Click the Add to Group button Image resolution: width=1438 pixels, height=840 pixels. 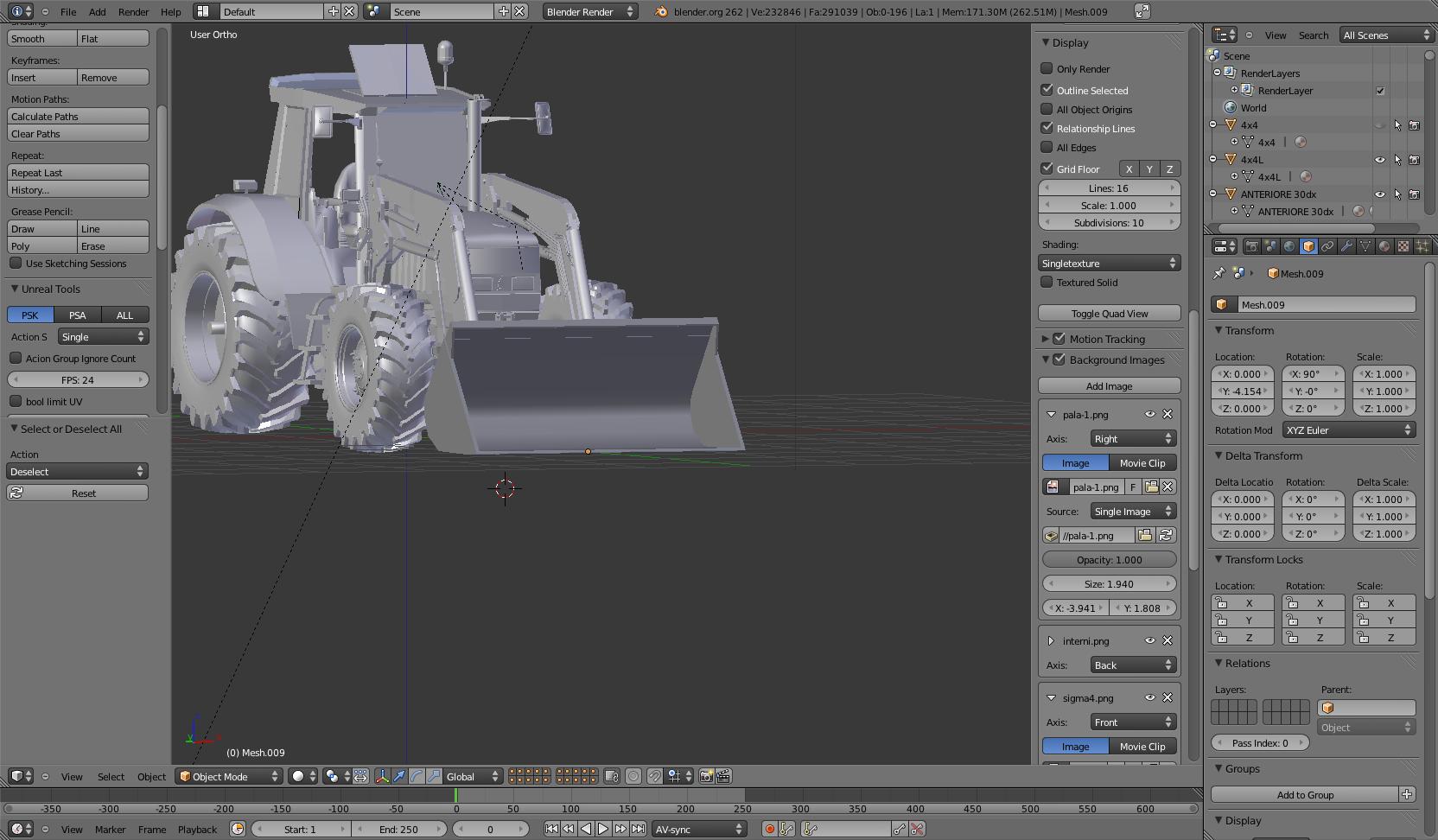coord(1305,794)
